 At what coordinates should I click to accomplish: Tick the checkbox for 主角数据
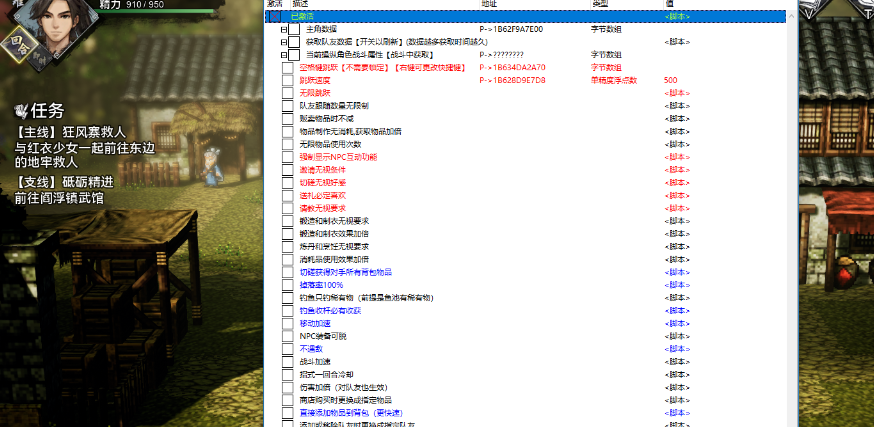294,30
